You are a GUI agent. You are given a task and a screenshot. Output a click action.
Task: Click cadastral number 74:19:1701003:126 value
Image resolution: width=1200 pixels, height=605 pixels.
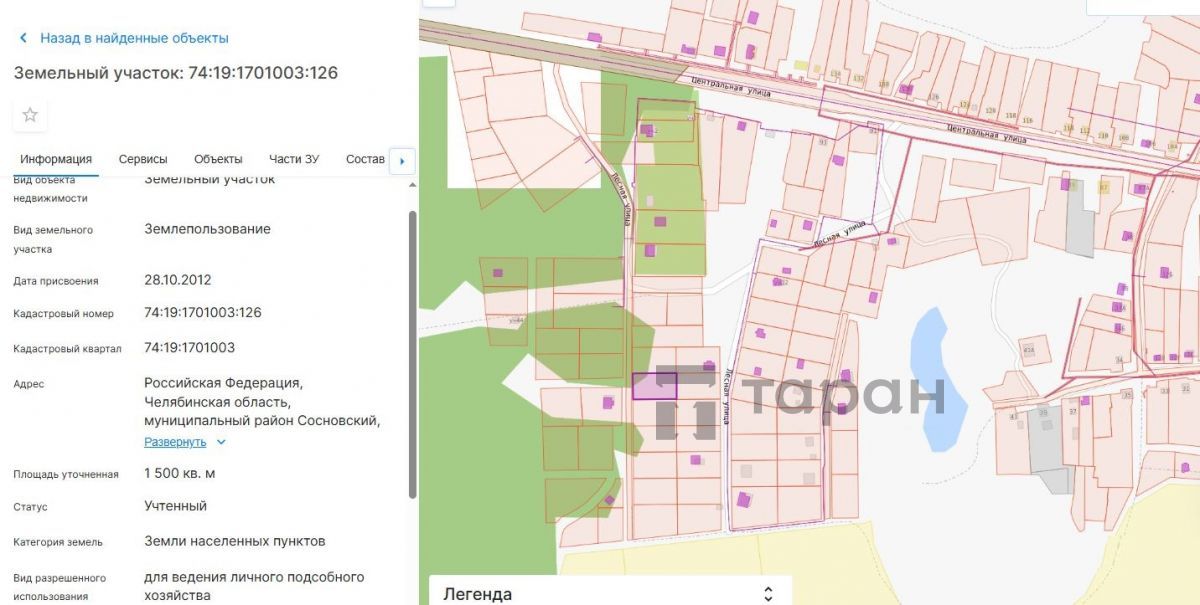pos(203,312)
